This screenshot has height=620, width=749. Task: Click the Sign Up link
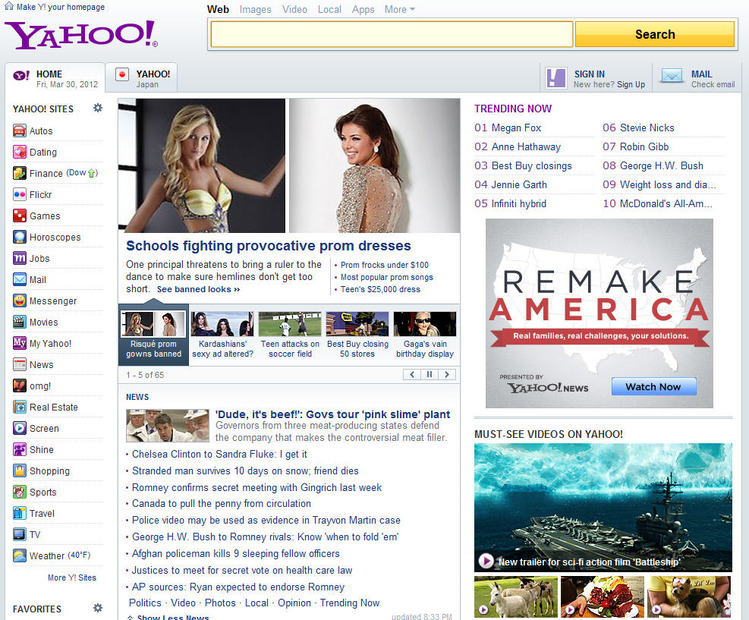(631, 85)
